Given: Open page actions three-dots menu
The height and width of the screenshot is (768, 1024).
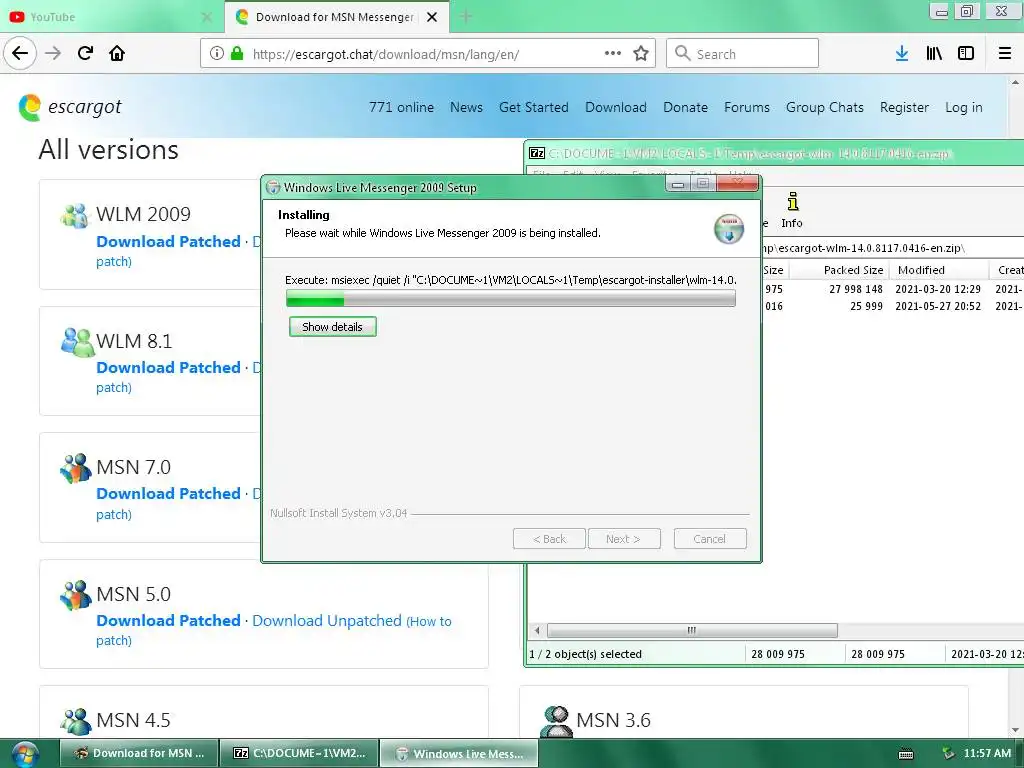Looking at the screenshot, I should click(613, 53).
